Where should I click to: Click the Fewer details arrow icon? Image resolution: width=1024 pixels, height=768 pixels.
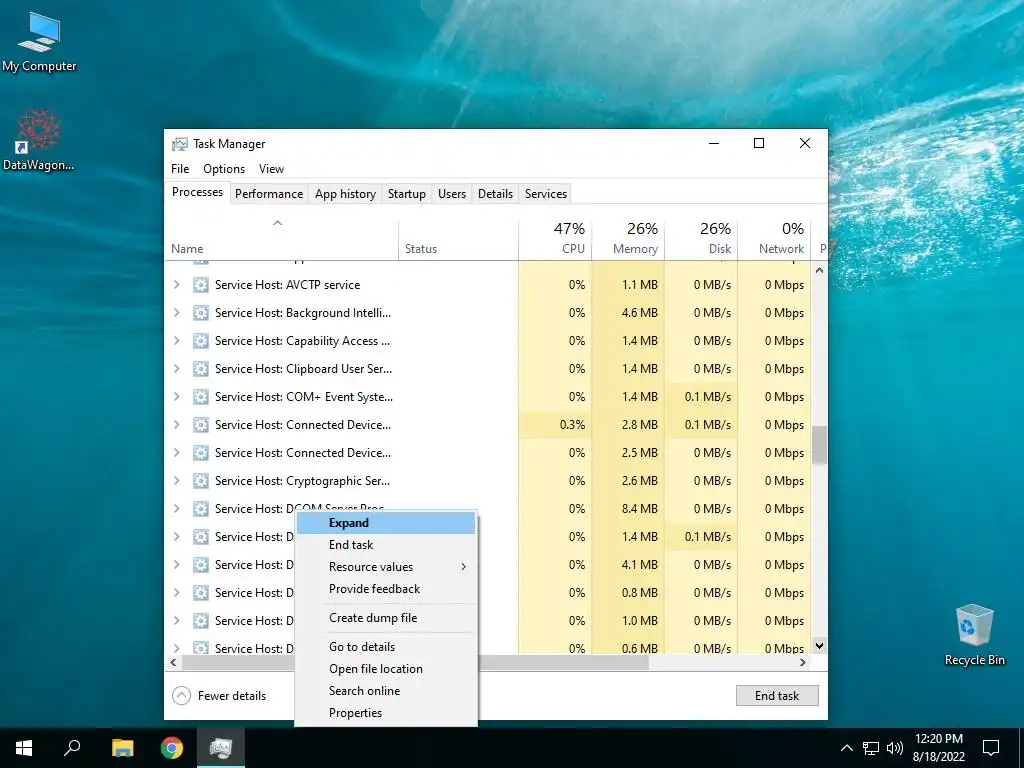point(182,696)
